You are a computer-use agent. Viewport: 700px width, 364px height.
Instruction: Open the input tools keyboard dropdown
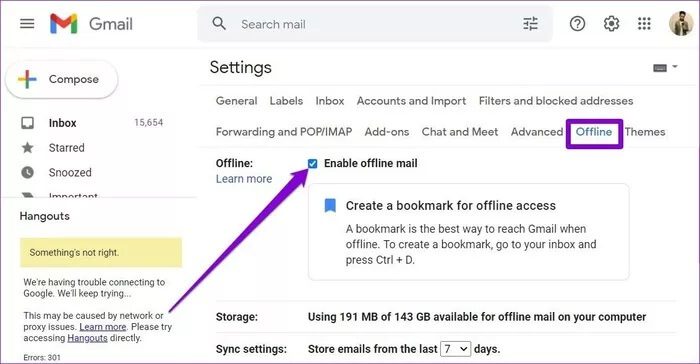(665, 67)
